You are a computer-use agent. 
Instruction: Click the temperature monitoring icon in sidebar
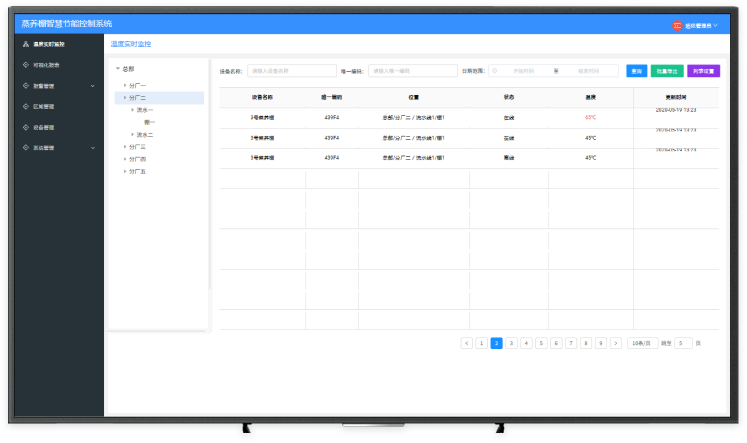coord(25,45)
